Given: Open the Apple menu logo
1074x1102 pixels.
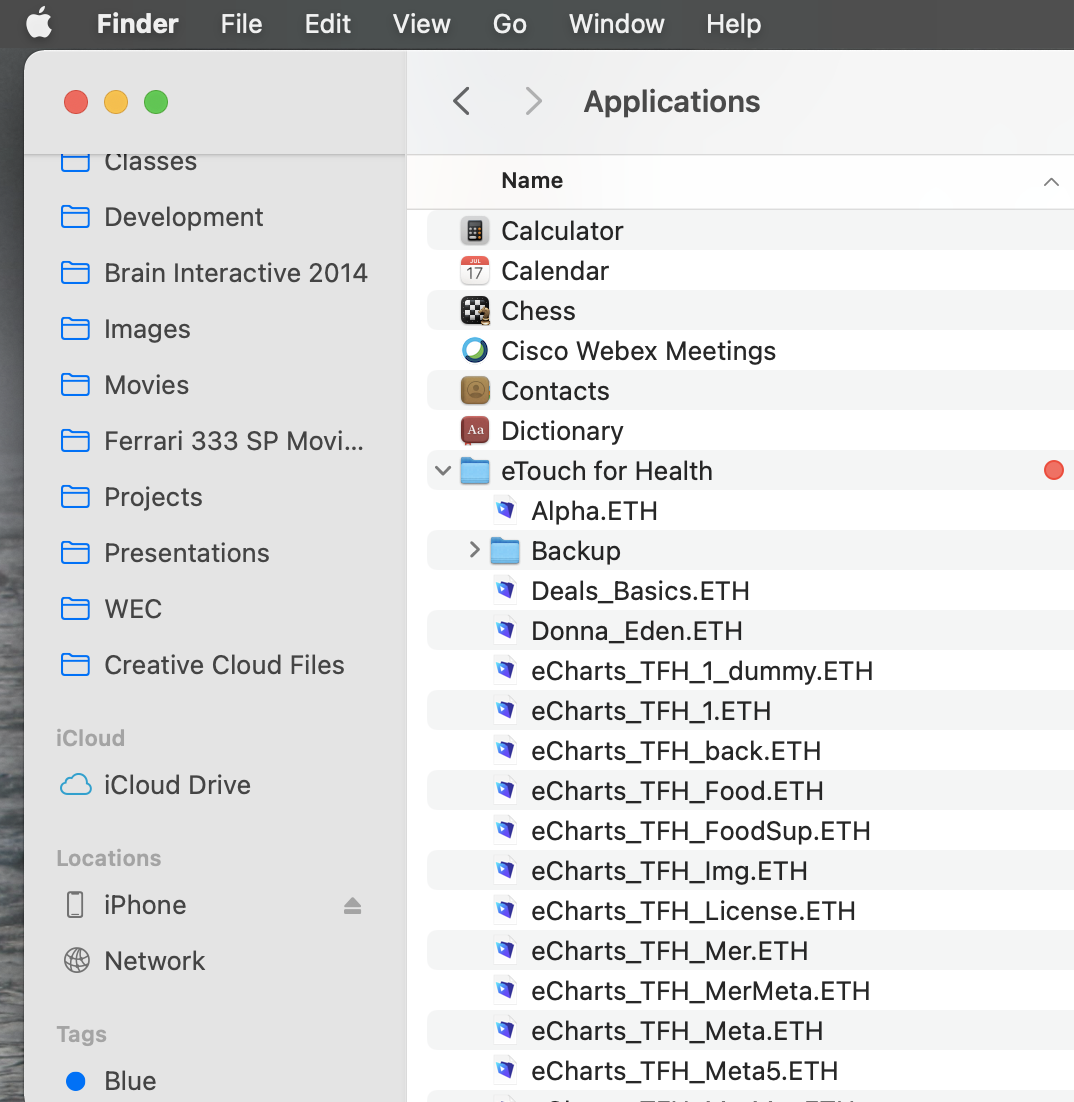Looking at the screenshot, I should coord(39,23).
